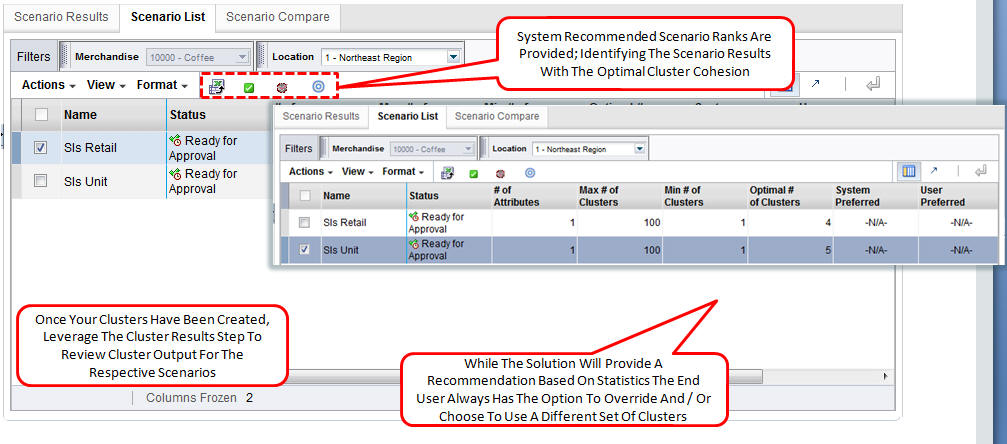1007x444 pixels.
Task: Click green checkmark toolbar icon in front panel
Action: click(x=473, y=173)
